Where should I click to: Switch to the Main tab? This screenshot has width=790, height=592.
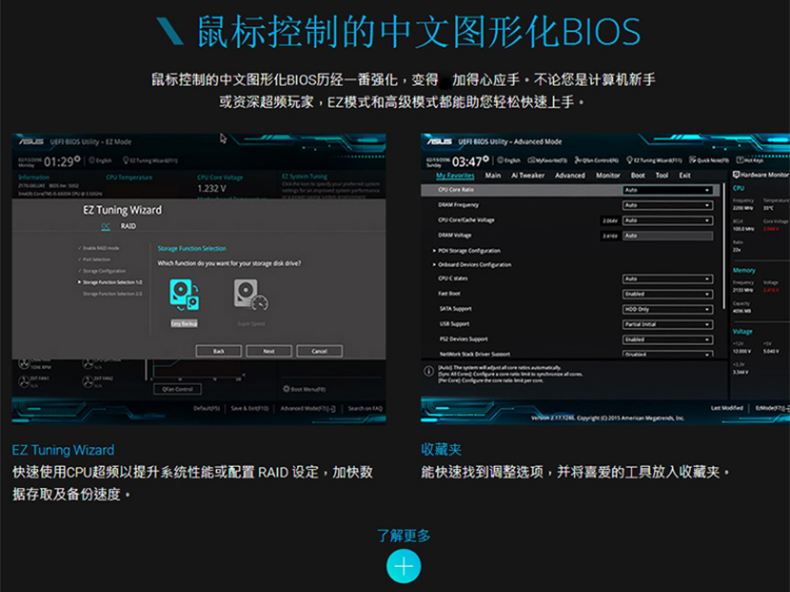pyautogui.click(x=493, y=175)
